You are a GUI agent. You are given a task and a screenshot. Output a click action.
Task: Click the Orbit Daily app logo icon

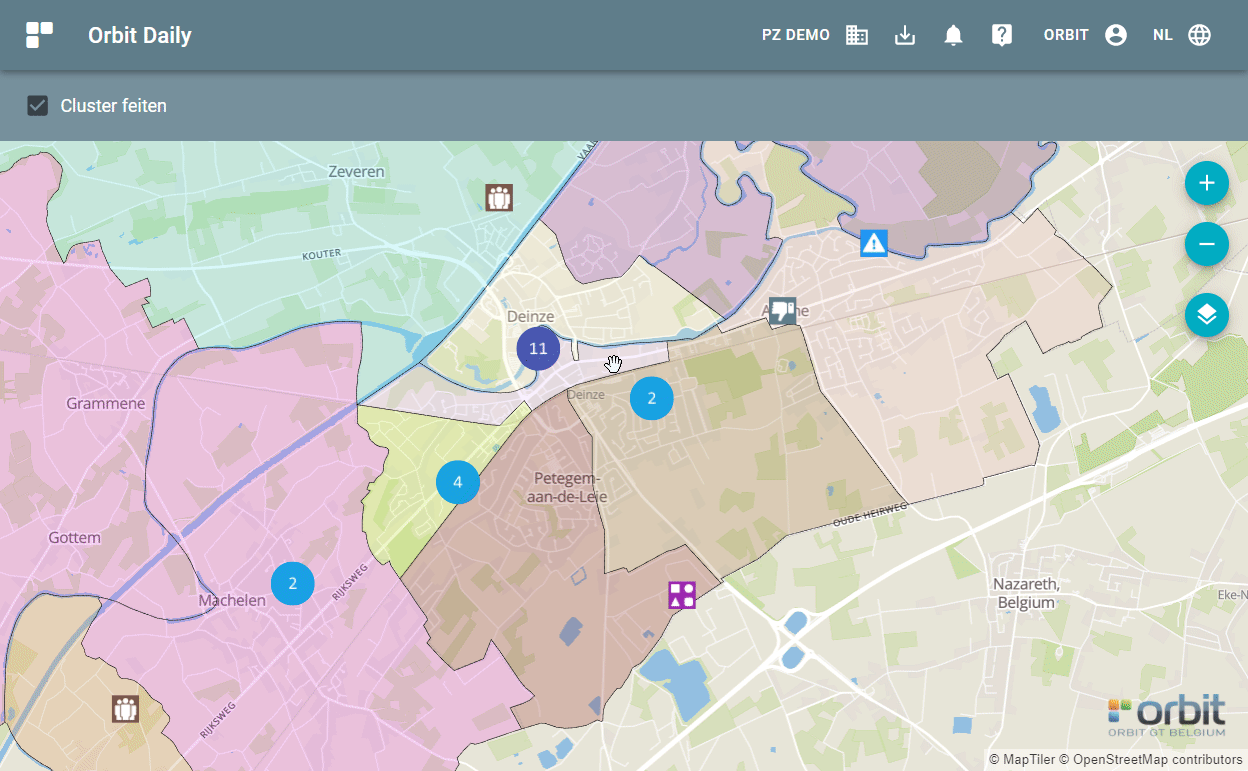[x=40, y=35]
